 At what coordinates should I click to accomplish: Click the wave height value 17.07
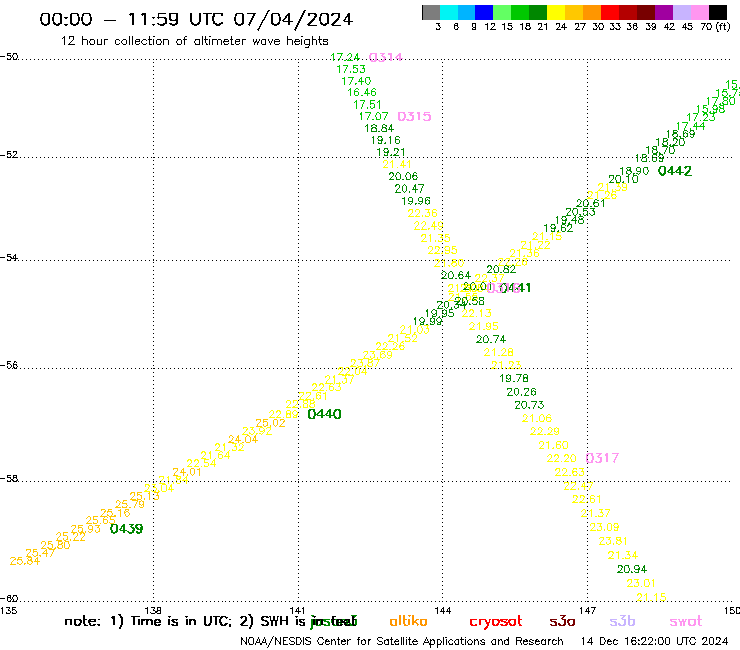[374, 116]
